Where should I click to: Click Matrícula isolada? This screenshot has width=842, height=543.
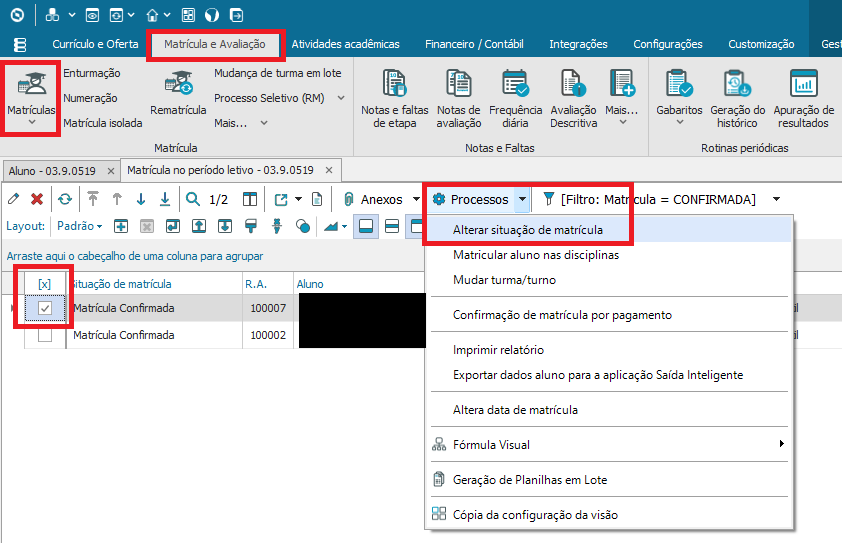103,123
